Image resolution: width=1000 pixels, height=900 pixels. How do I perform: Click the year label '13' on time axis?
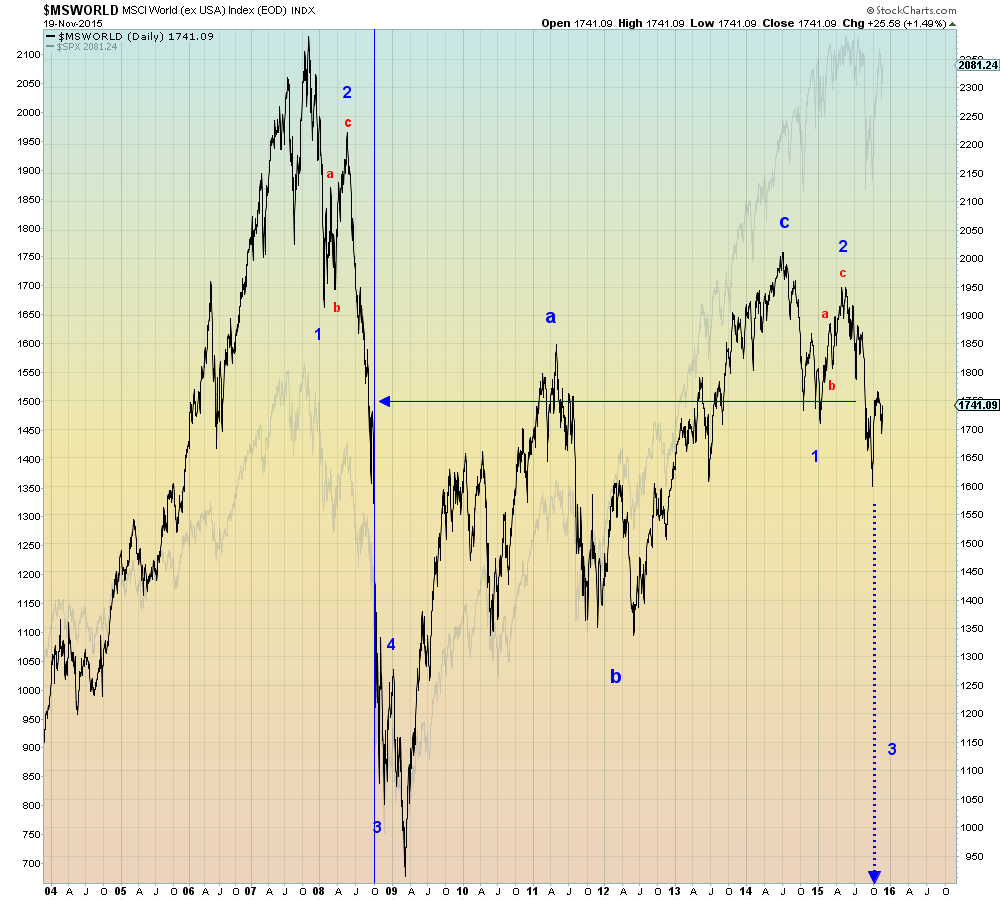(x=675, y=891)
